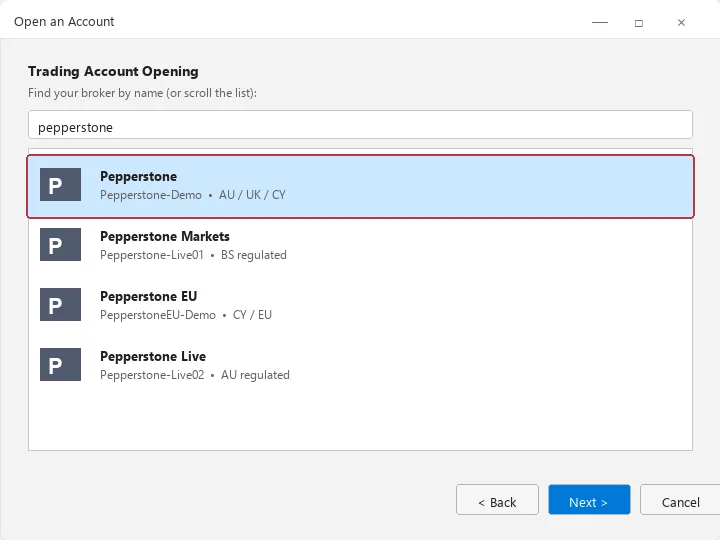This screenshot has width=720, height=540.
Task: Maximize the Open an Account window
Action: pos(639,23)
